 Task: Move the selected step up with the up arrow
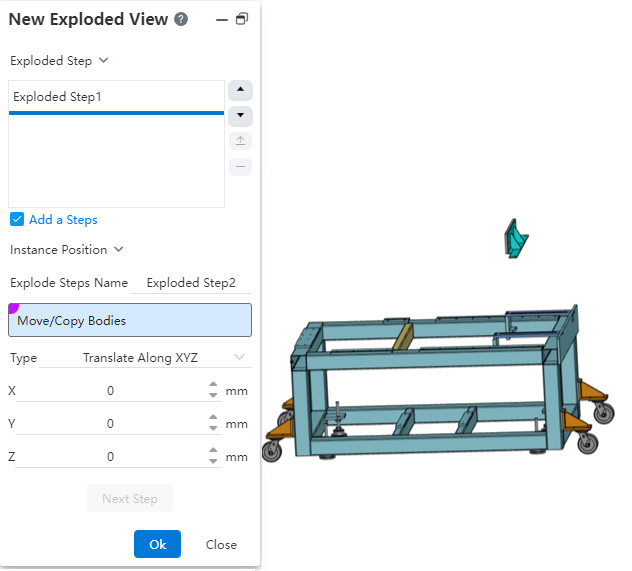point(240,89)
